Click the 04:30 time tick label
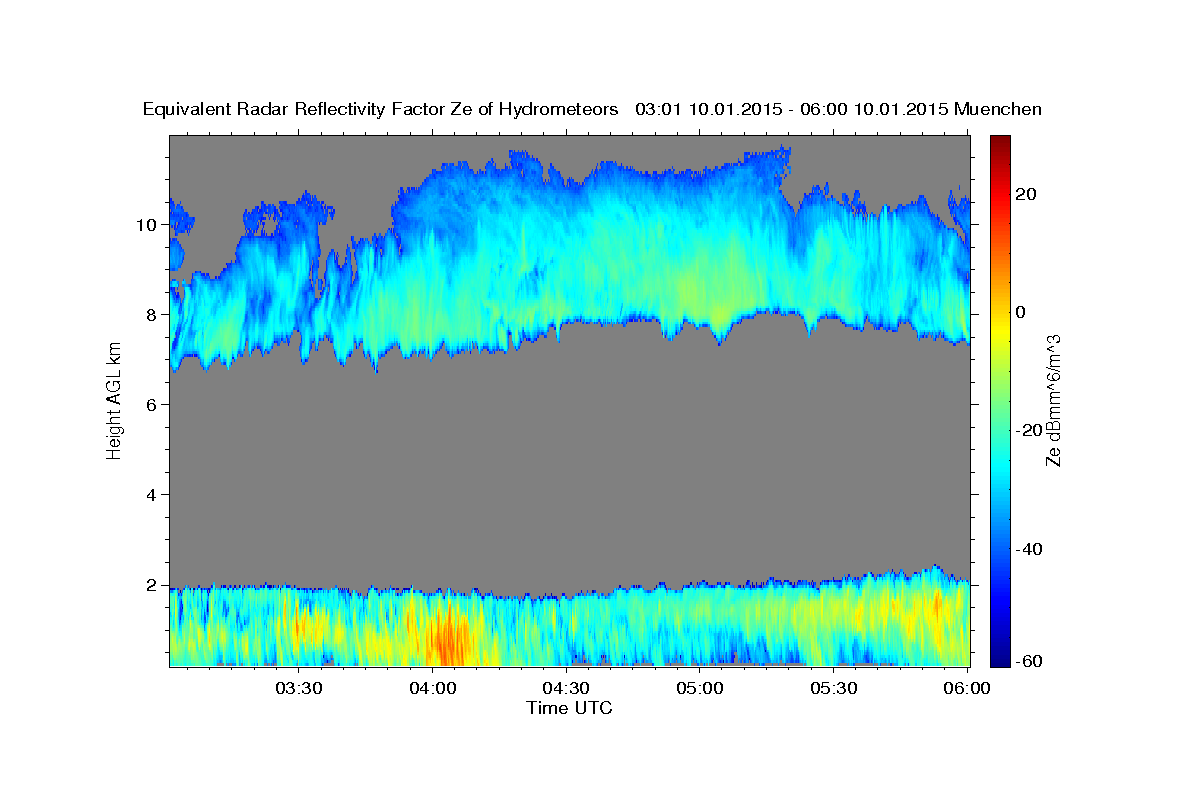1200x800 pixels. pos(565,688)
